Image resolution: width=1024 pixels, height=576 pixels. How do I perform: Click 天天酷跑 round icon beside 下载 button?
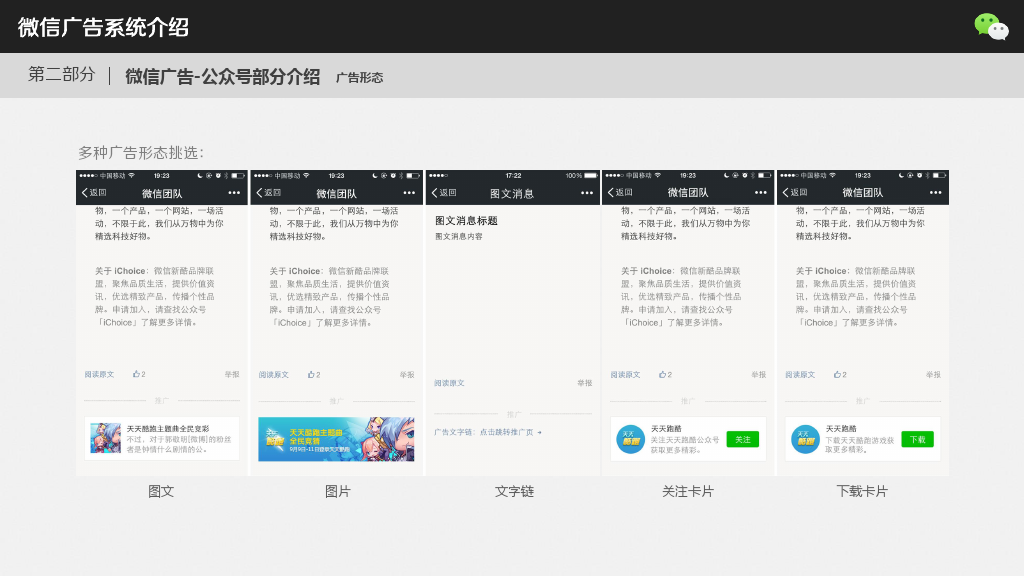pos(805,439)
